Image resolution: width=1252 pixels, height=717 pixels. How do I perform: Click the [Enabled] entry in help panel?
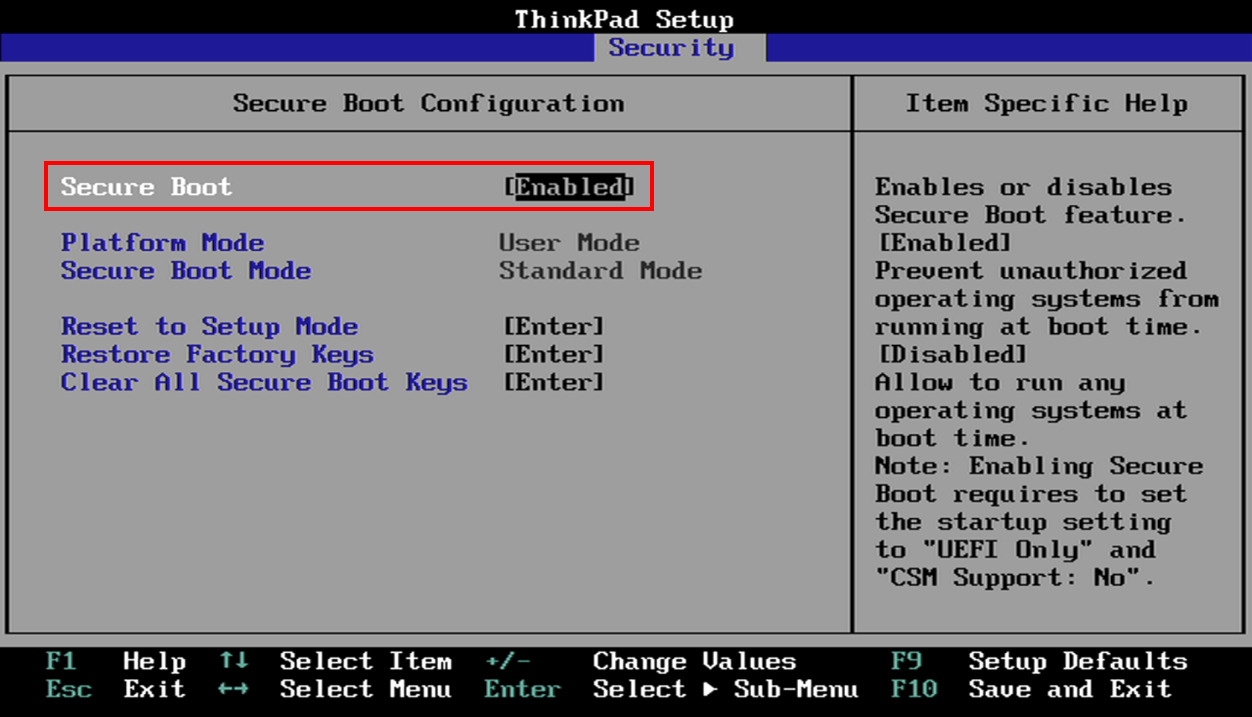click(x=944, y=243)
